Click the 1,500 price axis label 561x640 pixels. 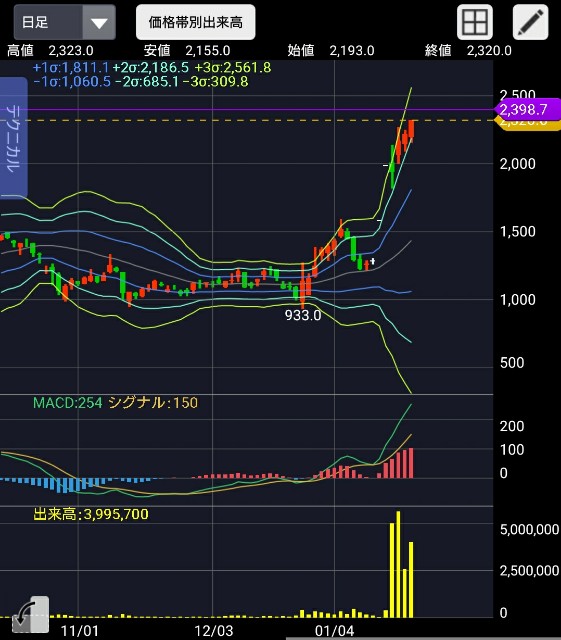coord(517,232)
